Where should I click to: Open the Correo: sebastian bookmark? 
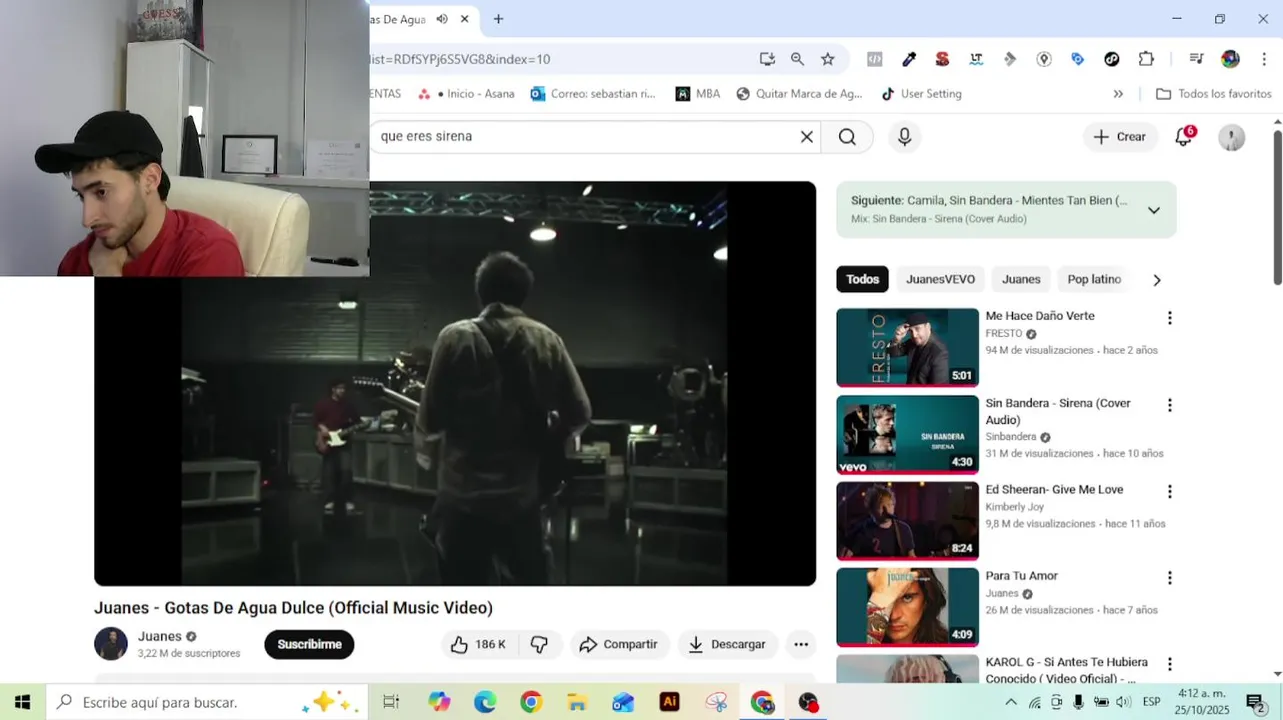[x=593, y=94]
